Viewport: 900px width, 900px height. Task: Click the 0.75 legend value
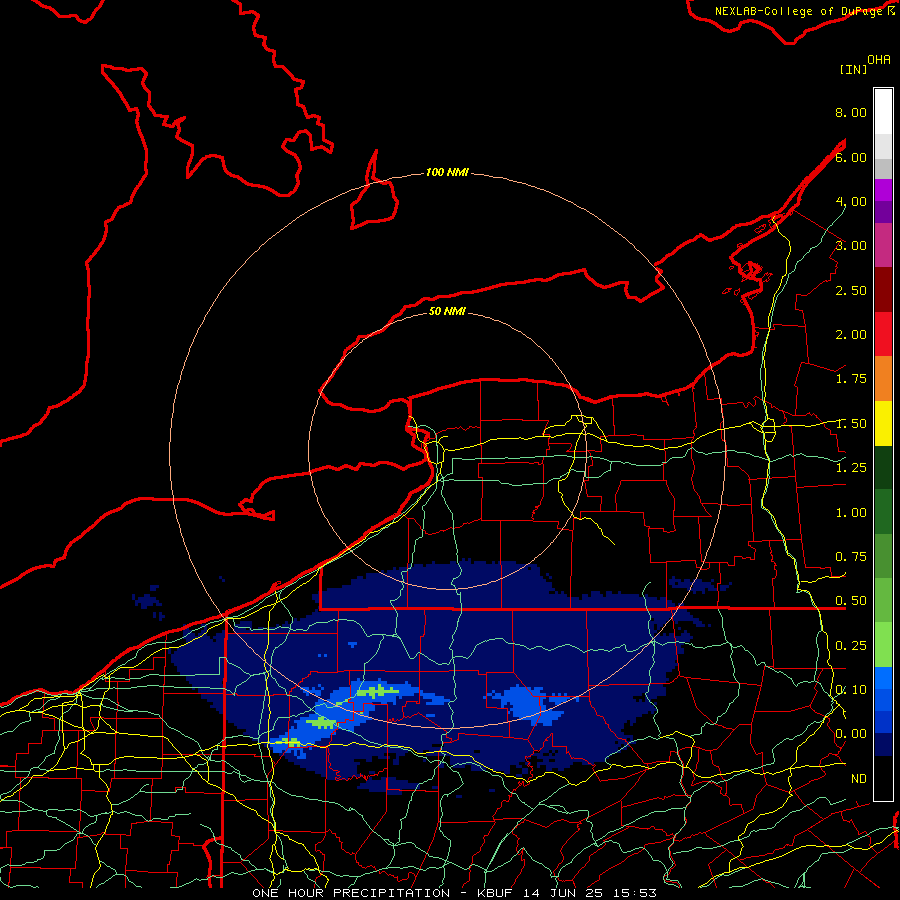(851, 557)
